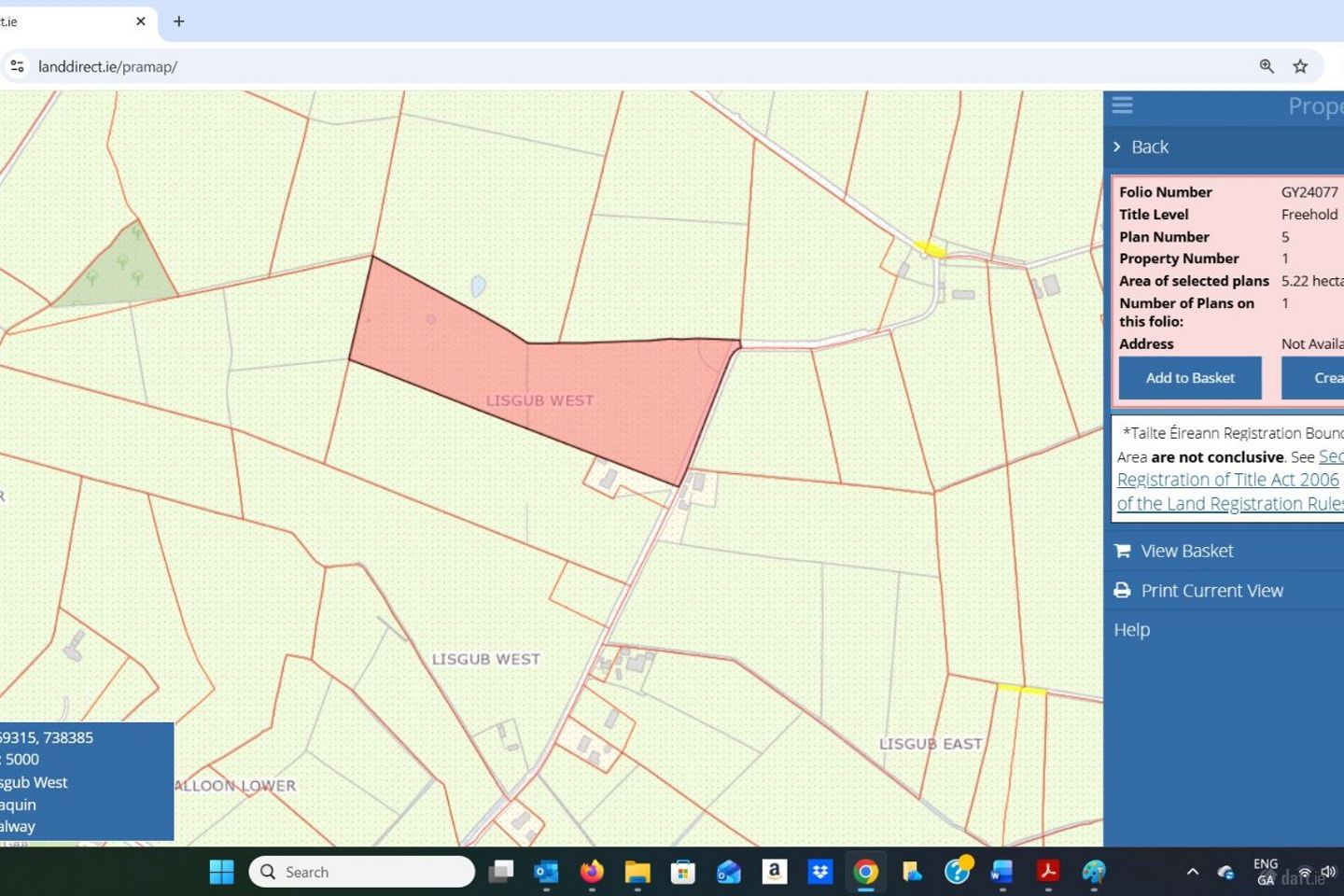
Task: Click the Add to Basket button
Action: [1189, 377]
